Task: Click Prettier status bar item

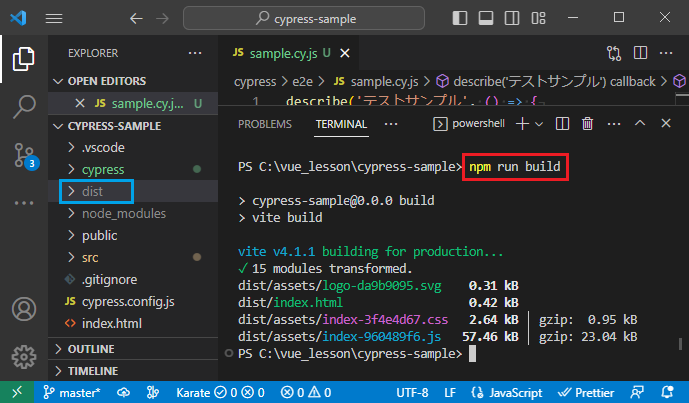Action: (586, 392)
